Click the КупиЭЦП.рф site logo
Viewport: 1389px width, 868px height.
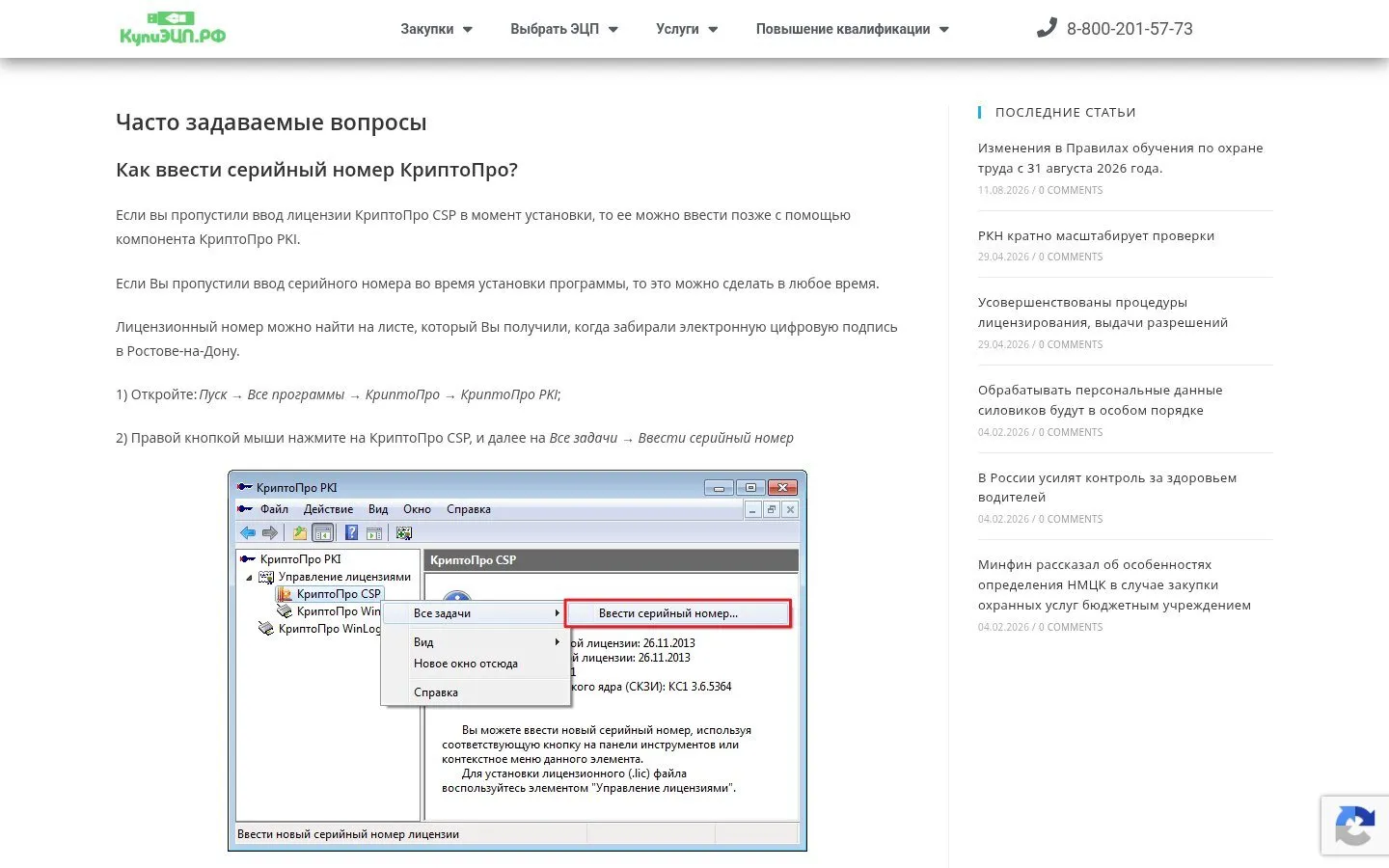pos(173,28)
